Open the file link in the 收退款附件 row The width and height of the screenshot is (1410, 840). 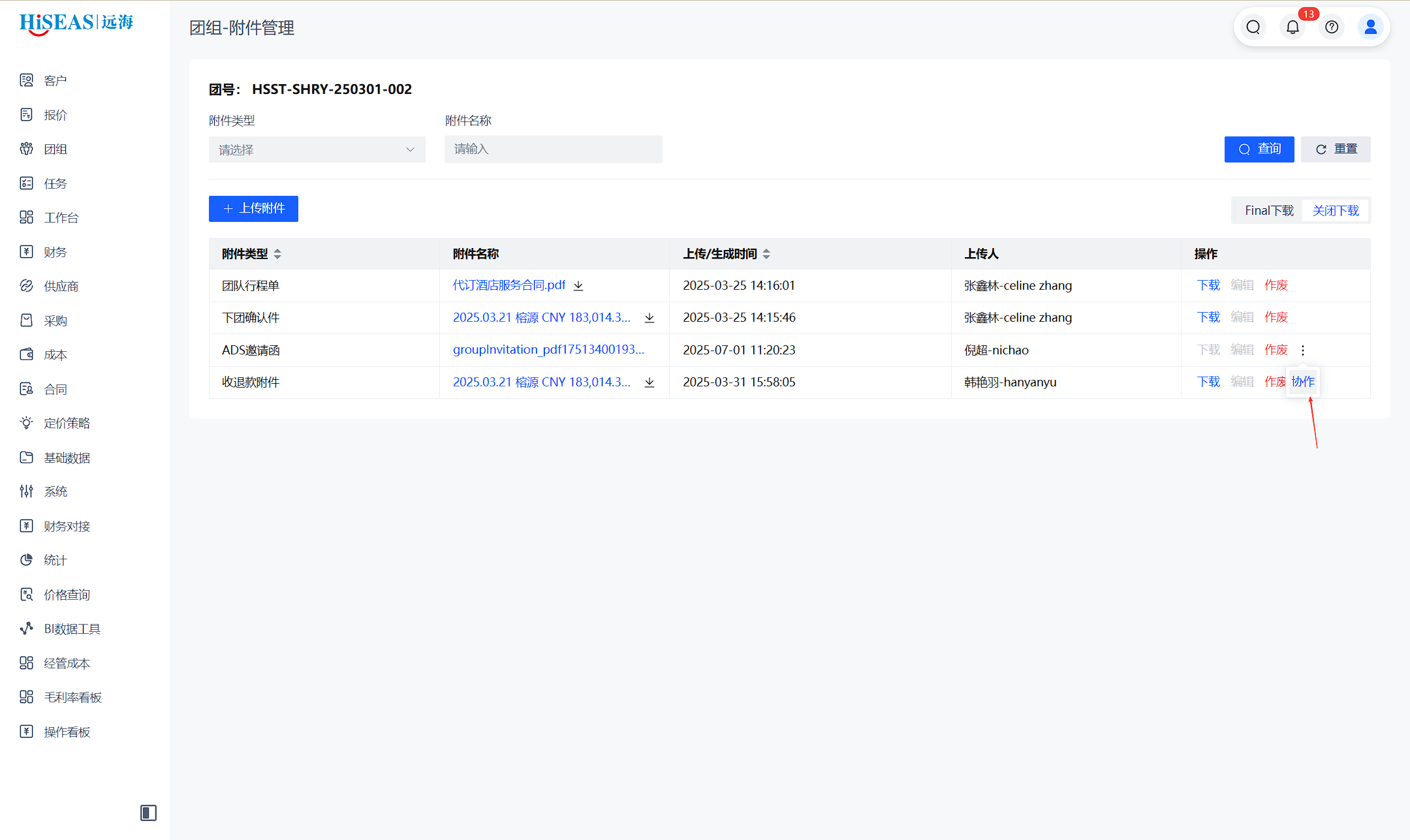542,382
